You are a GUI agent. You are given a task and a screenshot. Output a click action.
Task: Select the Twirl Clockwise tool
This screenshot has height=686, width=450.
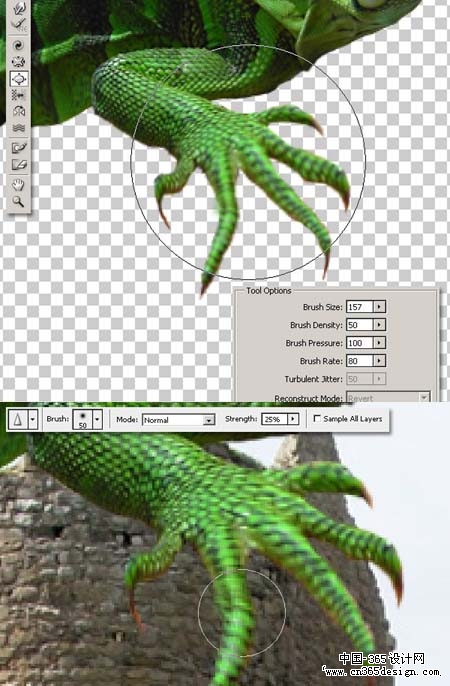pos(19,45)
